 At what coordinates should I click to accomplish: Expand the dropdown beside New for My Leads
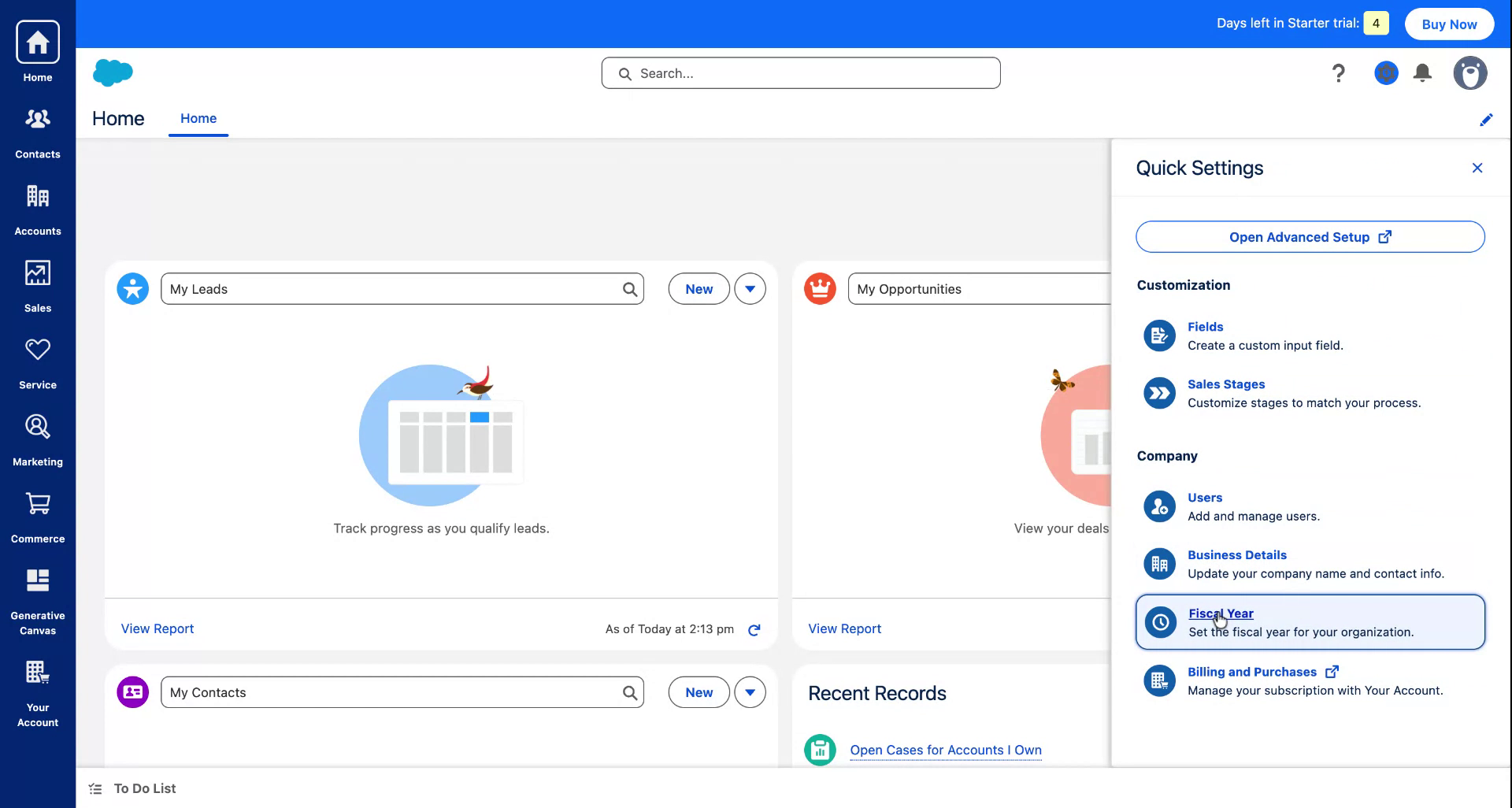[x=749, y=288]
